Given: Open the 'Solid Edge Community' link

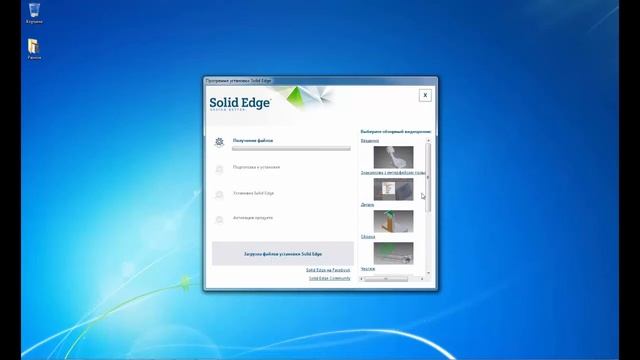Looking at the screenshot, I should [x=330, y=278].
